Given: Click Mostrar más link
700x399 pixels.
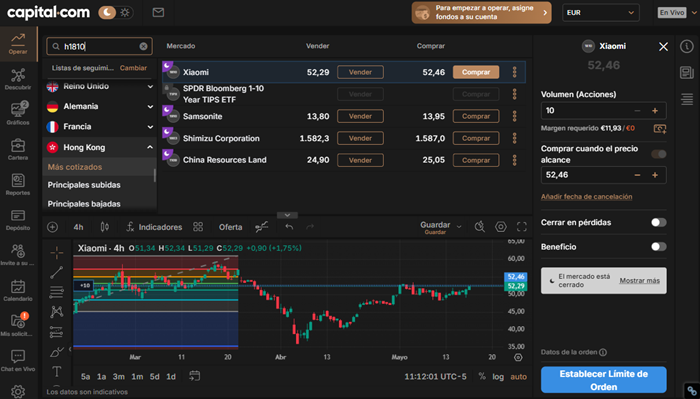Looking at the screenshot, I should [x=639, y=280].
